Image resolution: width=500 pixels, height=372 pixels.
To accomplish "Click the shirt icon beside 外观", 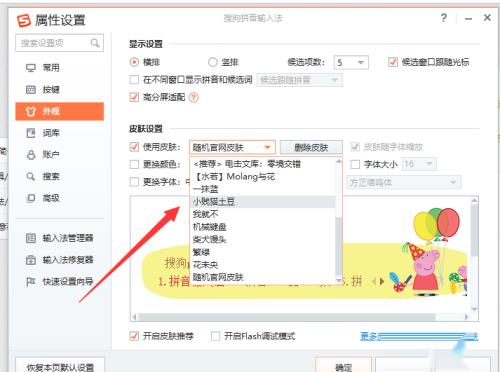I will [31, 111].
